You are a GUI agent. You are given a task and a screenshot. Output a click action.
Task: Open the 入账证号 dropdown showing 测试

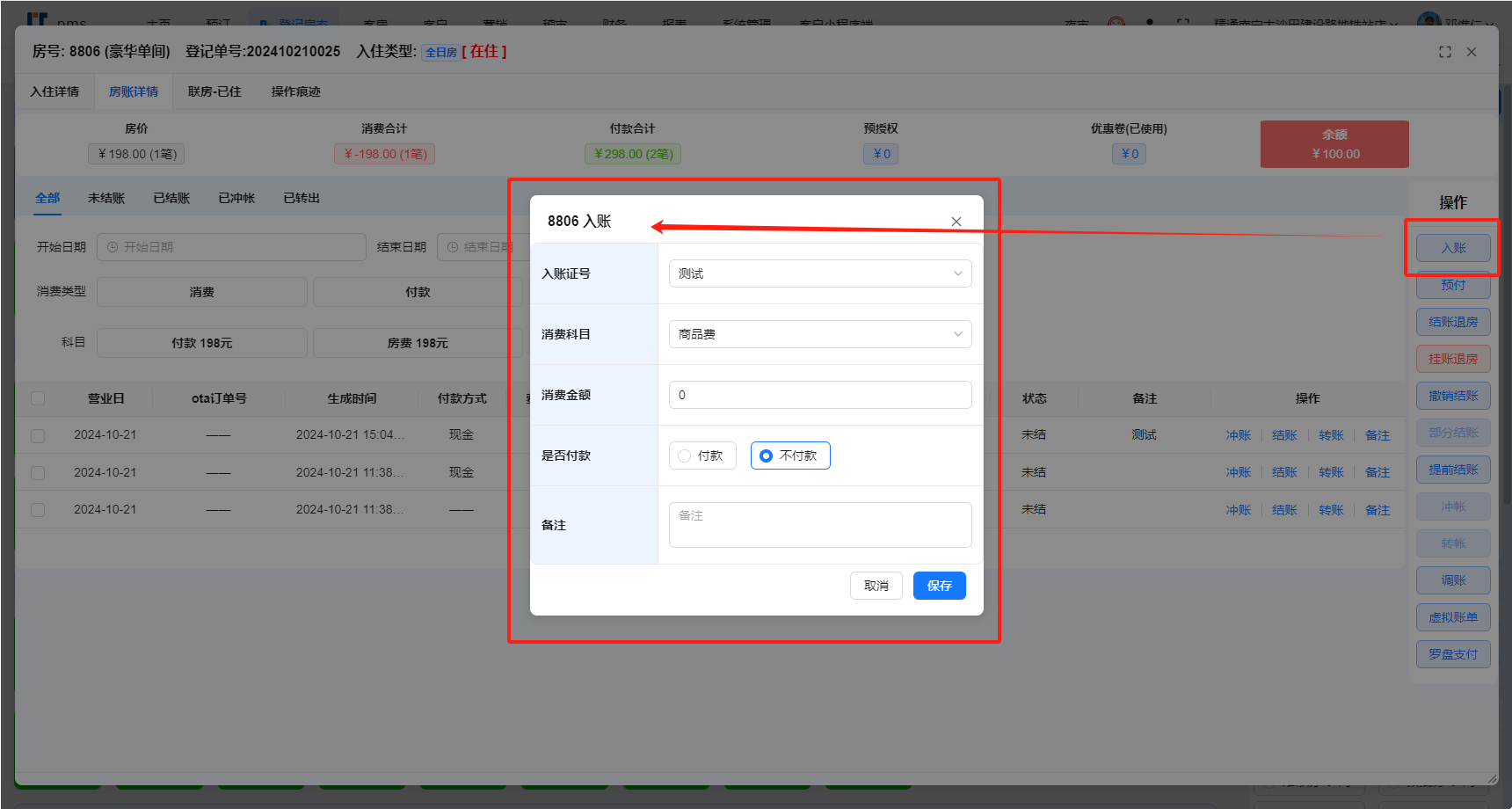(809, 273)
